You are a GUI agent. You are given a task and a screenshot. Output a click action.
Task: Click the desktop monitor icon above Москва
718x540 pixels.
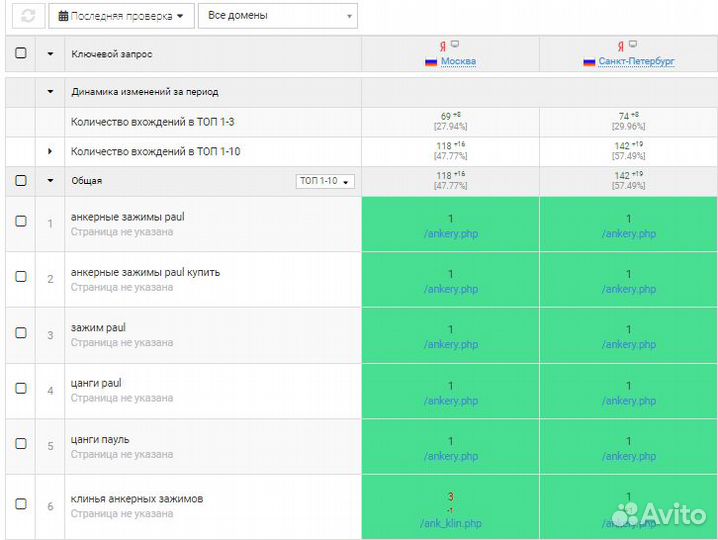pos(455,45)
